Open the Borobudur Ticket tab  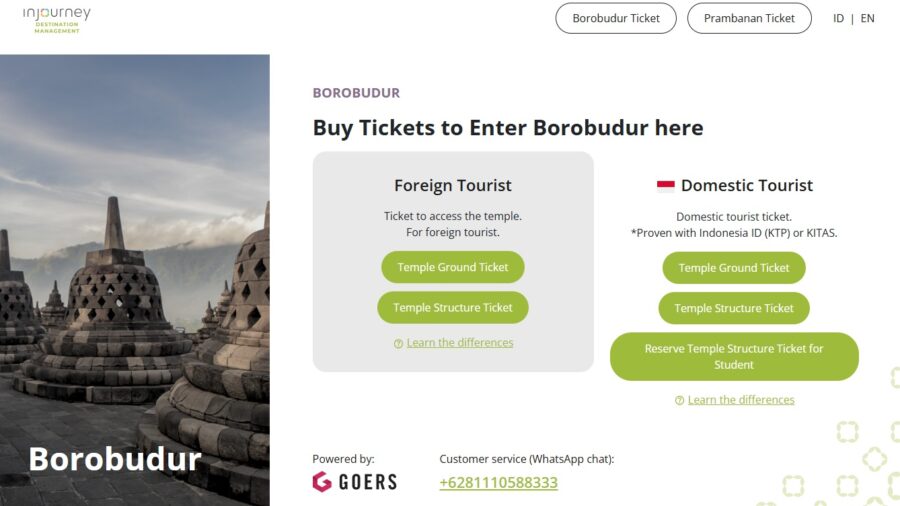click(x=616, y=18)
